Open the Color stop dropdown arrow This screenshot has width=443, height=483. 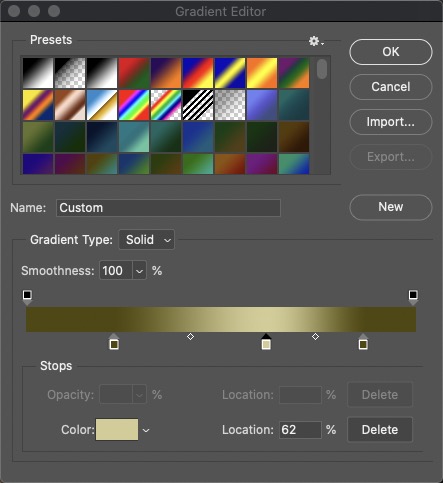pyautogui.click(x=146, y=430)
